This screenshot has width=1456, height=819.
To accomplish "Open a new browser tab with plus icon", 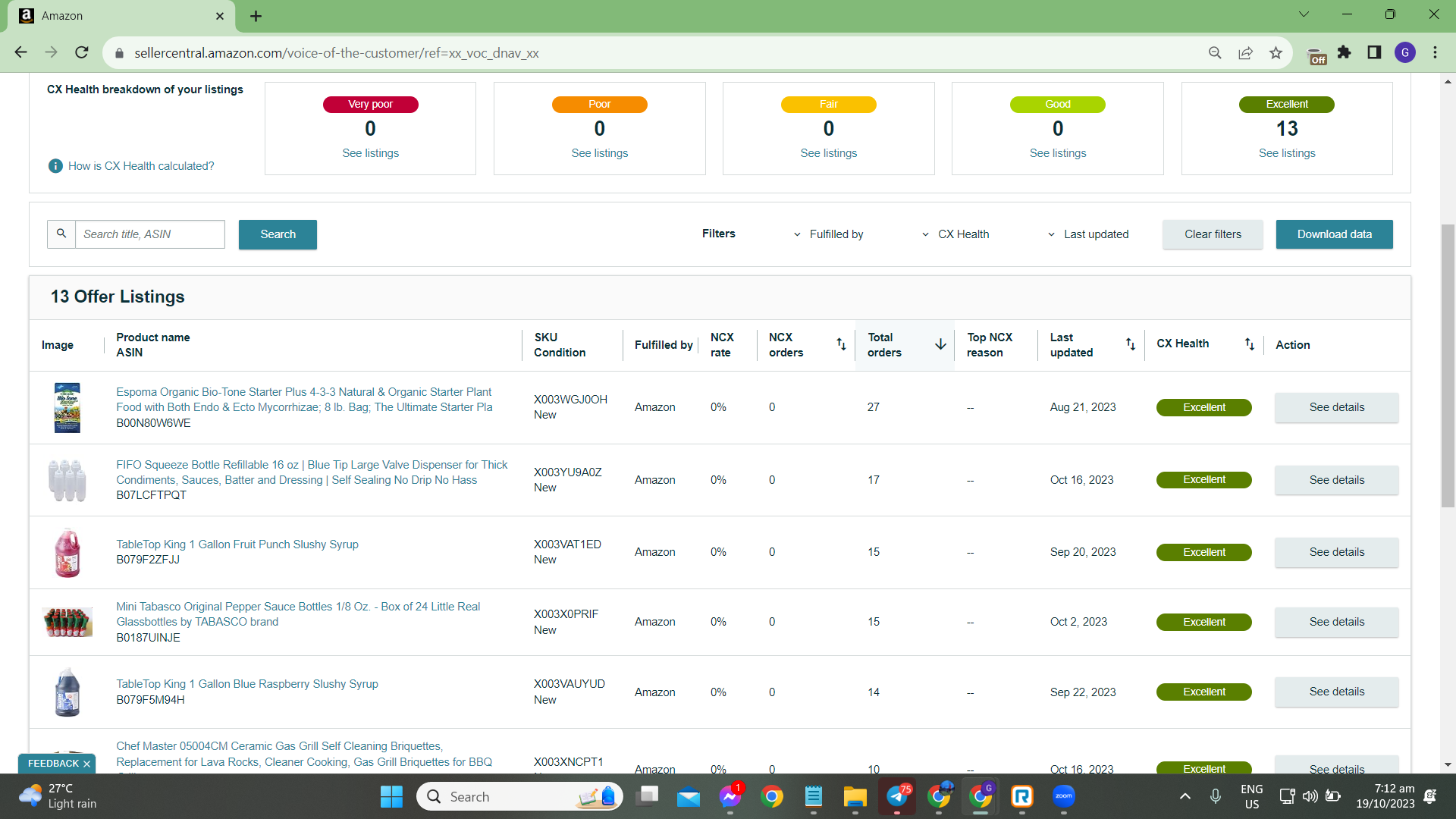I will (256, 16).
